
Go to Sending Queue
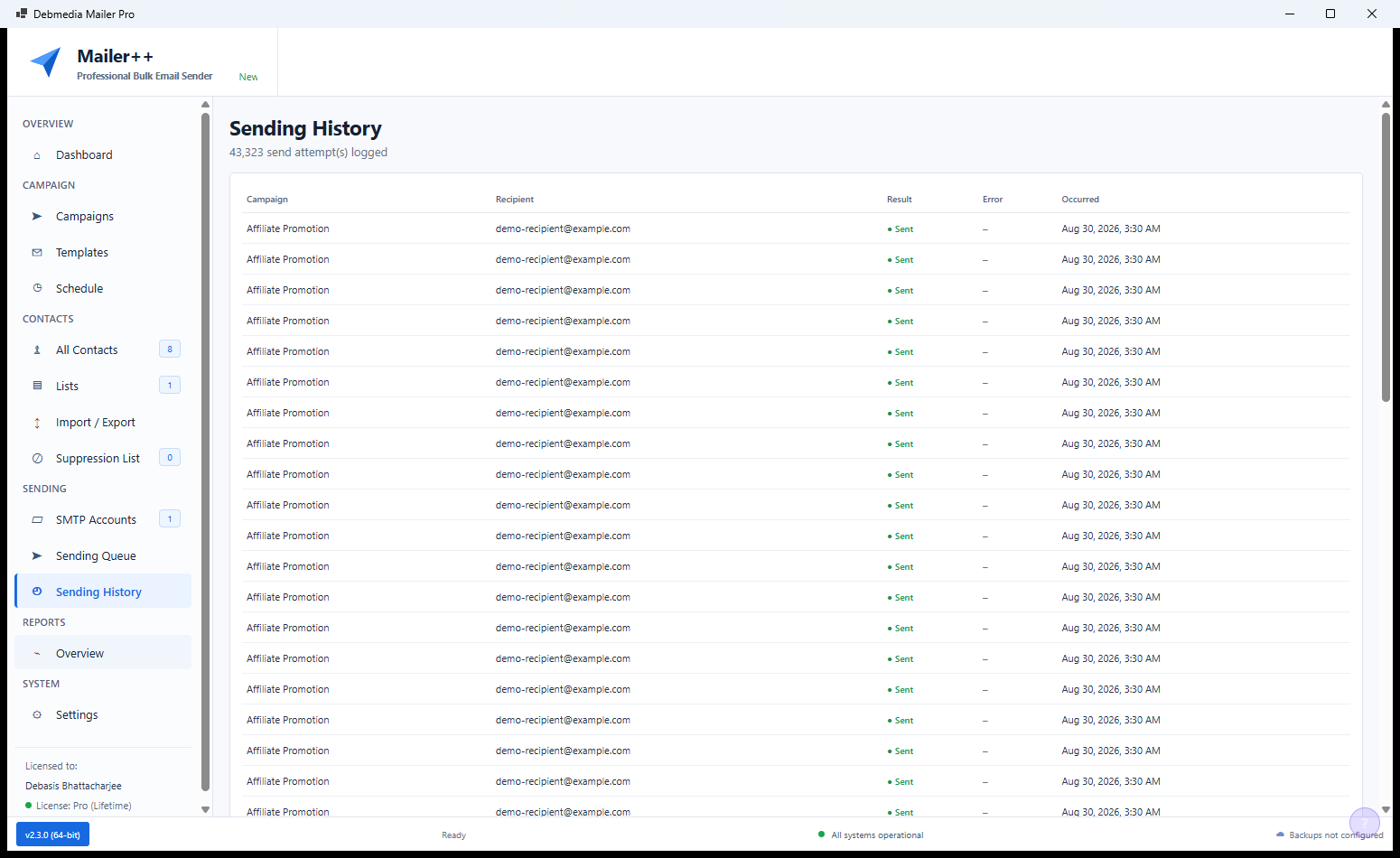click(x=103, y=555)
